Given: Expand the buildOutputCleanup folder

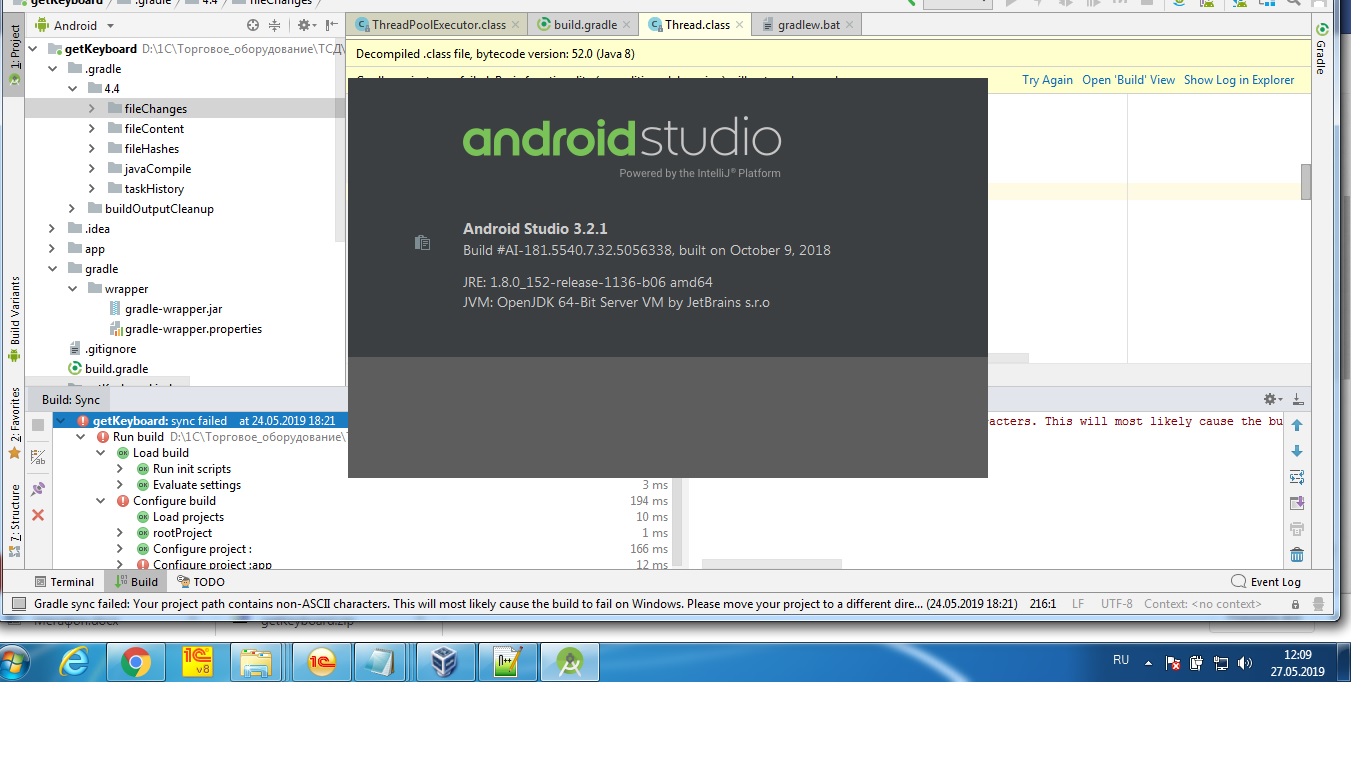Looking at the screenshot, I should coord(72,209).
